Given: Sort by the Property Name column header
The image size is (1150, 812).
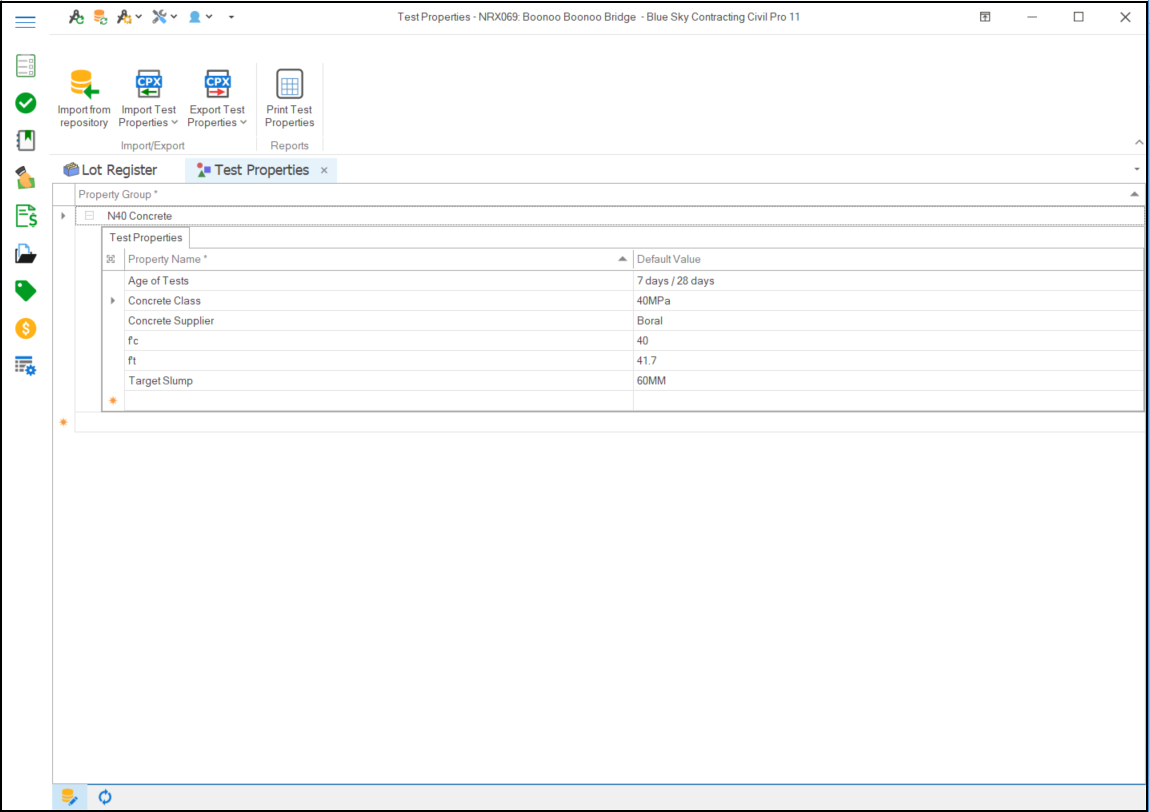Looking at the screenshot, I should 370,259.
